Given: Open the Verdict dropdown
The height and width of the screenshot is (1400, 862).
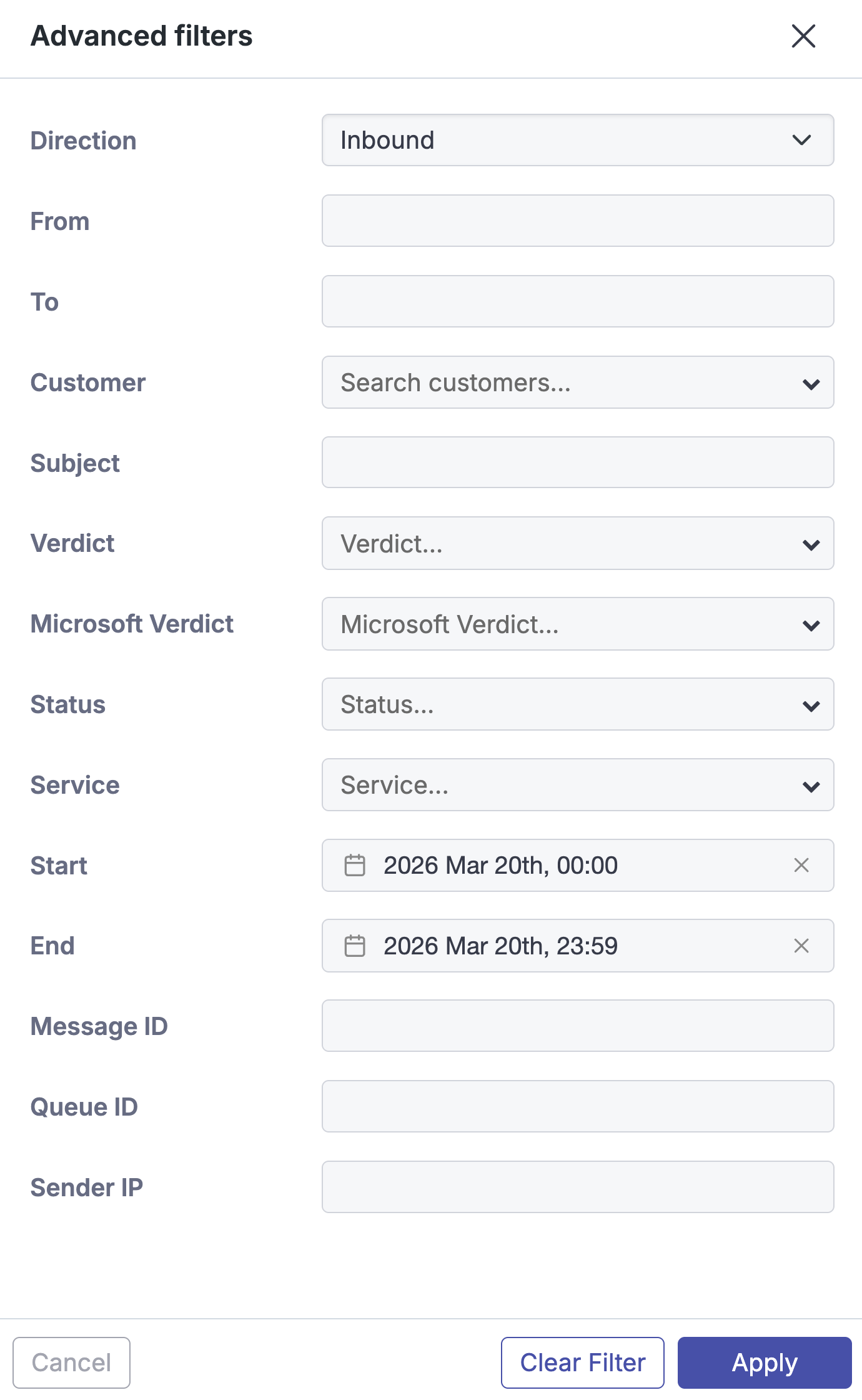Looking at the screenshot, I should coord(577,544).
